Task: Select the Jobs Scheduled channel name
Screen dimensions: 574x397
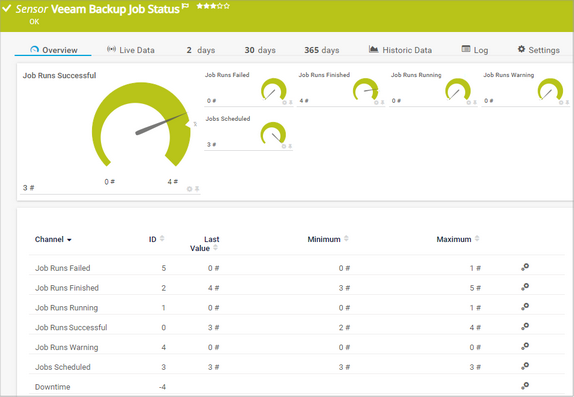Action: coord(63,367)
